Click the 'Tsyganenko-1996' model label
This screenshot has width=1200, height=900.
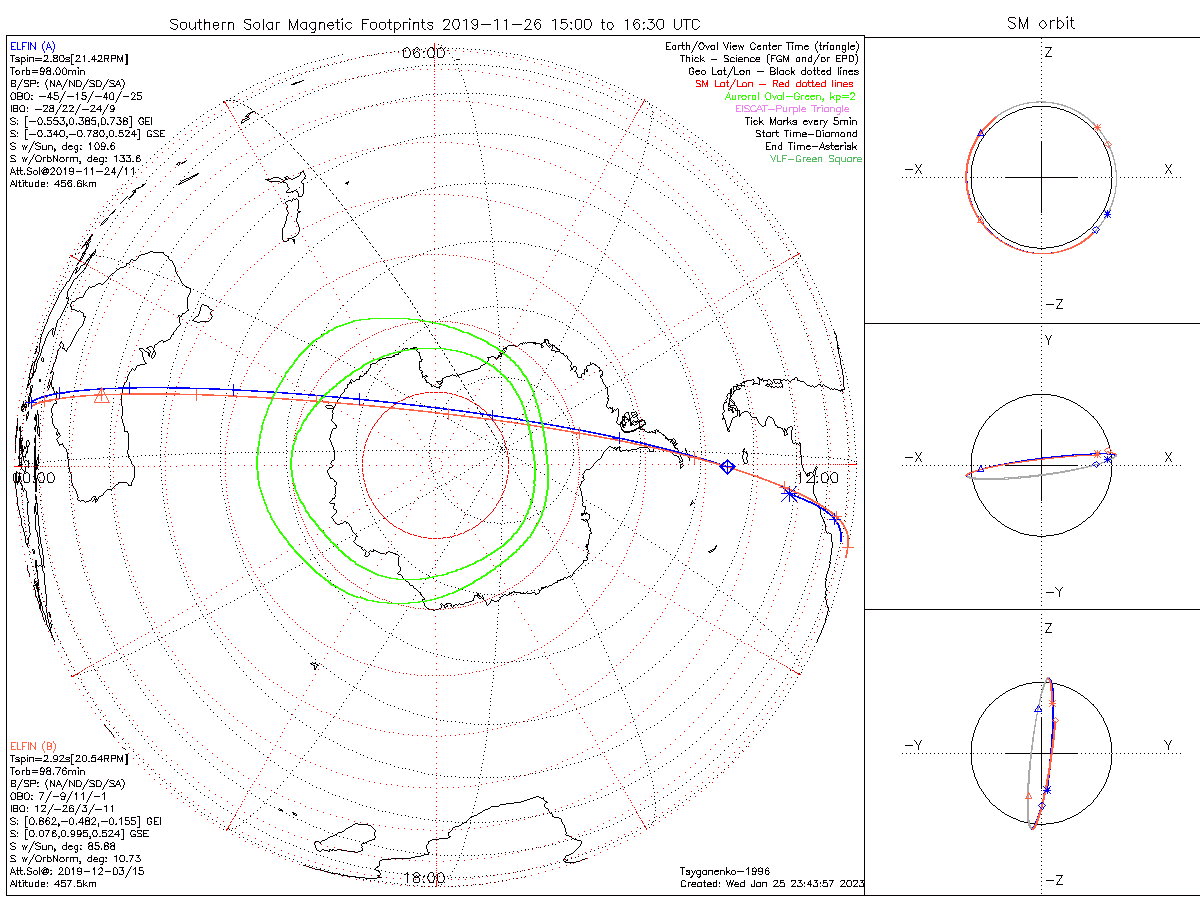click(x=725, y=872)
